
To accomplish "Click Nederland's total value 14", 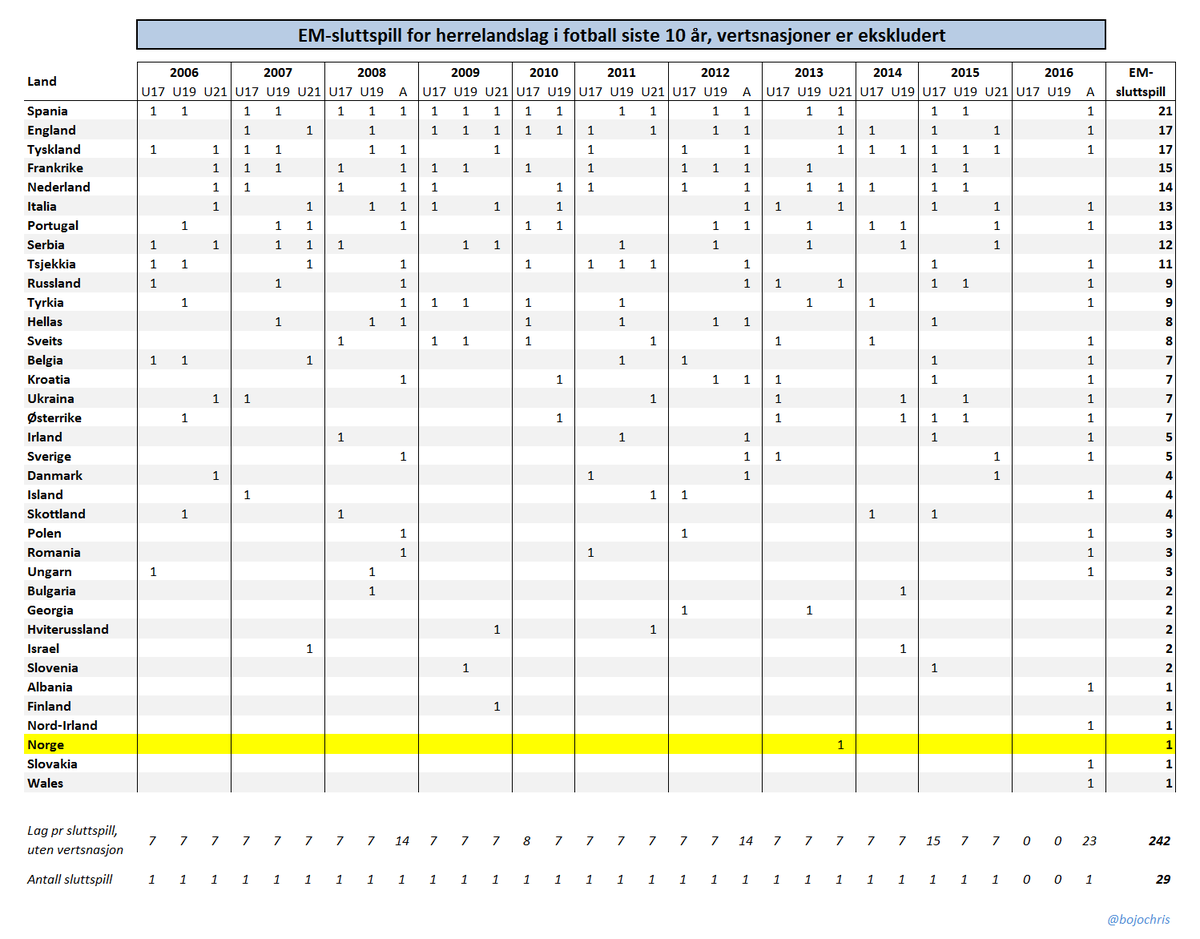I will point(1164,187).
